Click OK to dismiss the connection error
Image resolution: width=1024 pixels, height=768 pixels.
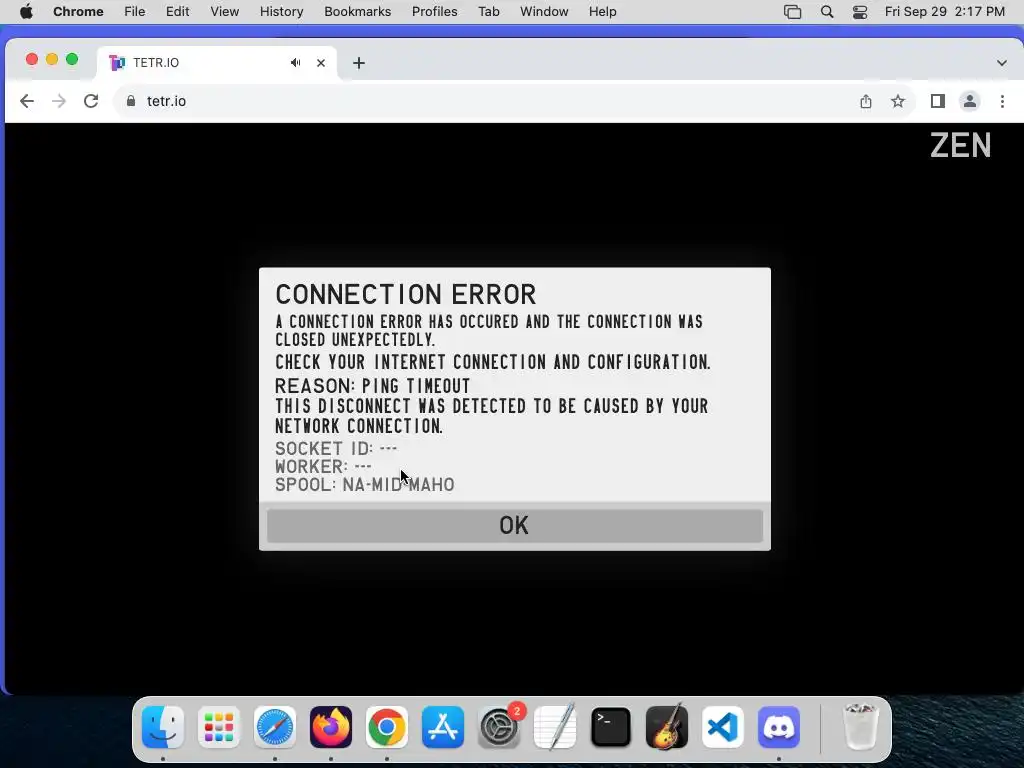515,526
